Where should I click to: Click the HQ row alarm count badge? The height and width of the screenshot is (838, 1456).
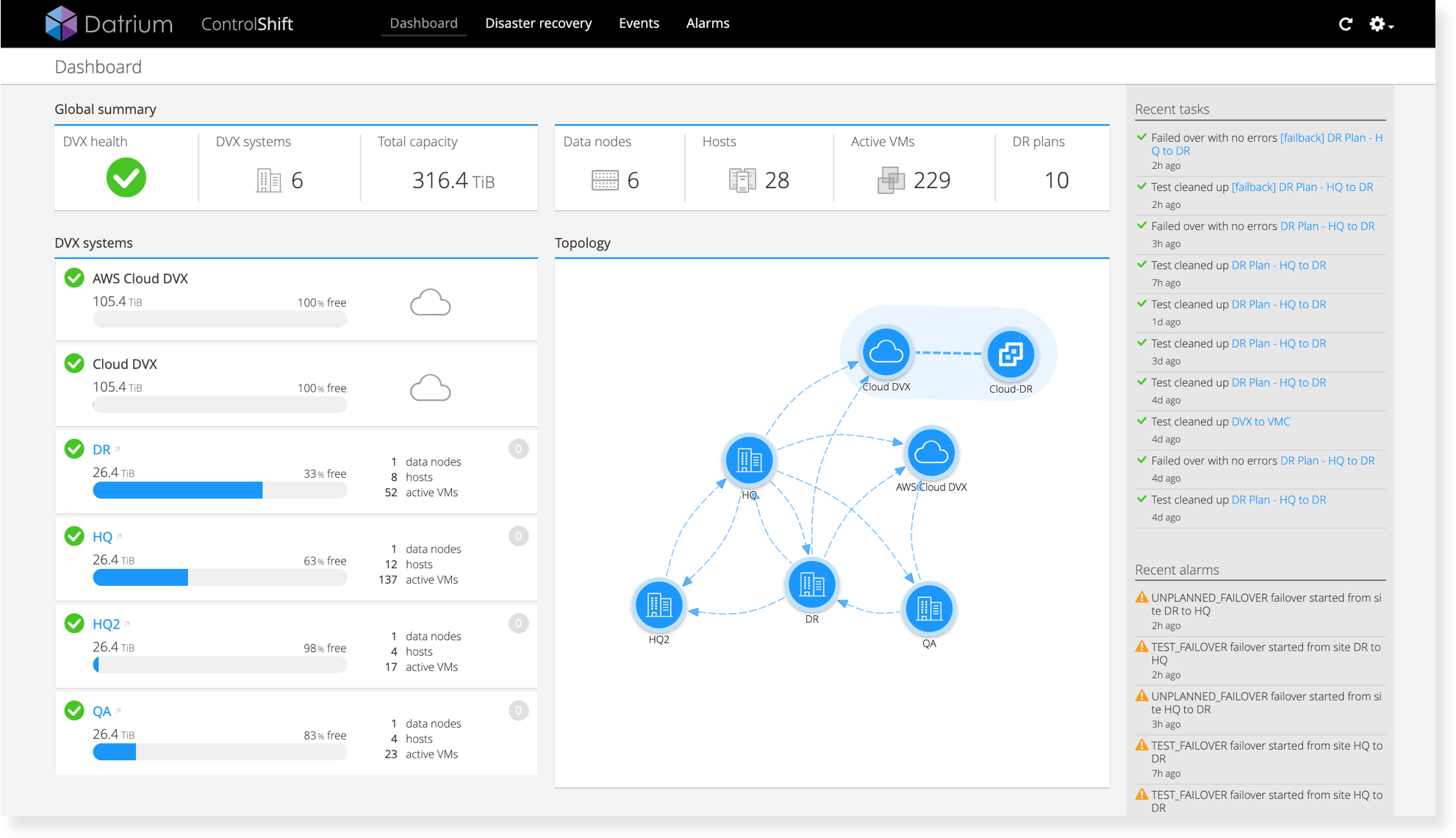click(x=518, y=537)
